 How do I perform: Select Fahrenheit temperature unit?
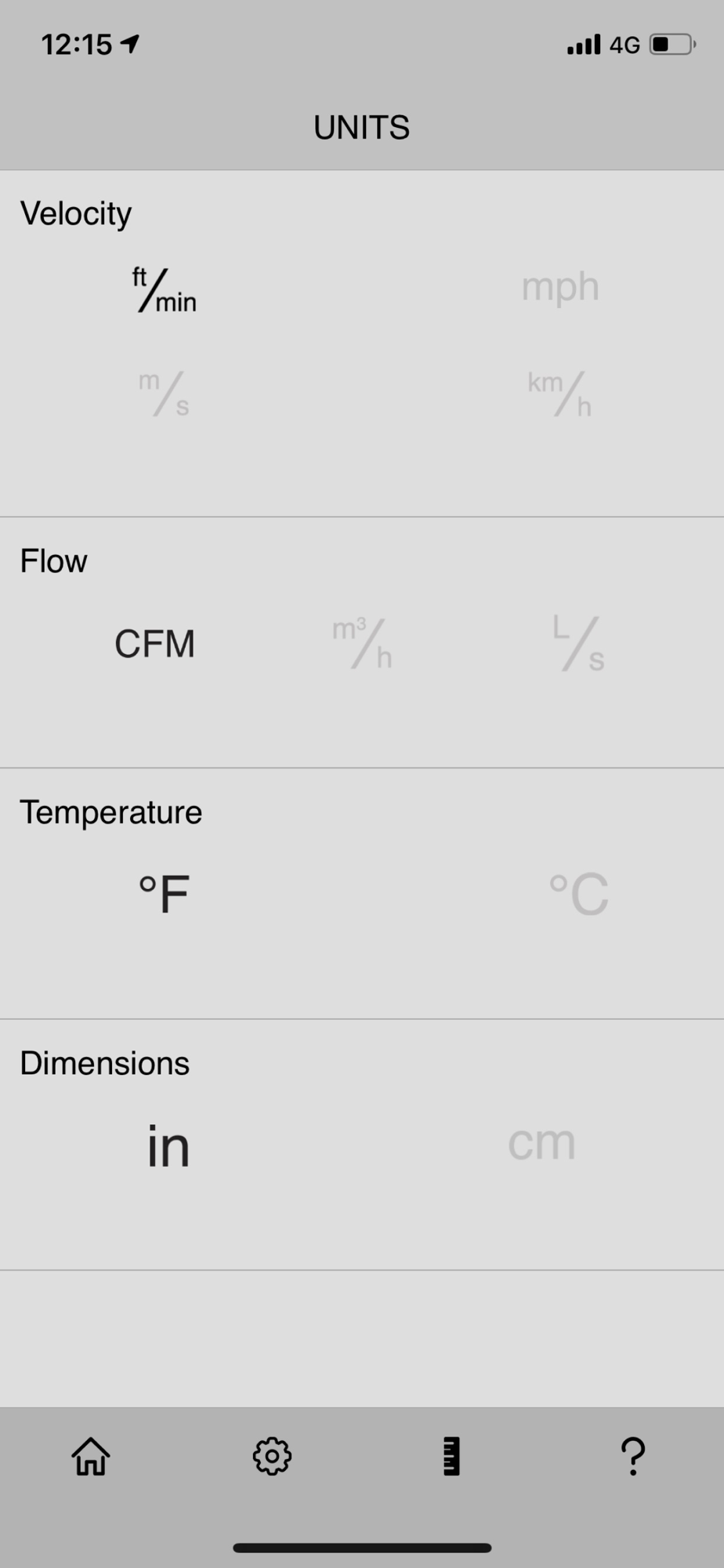click(164, 895)
